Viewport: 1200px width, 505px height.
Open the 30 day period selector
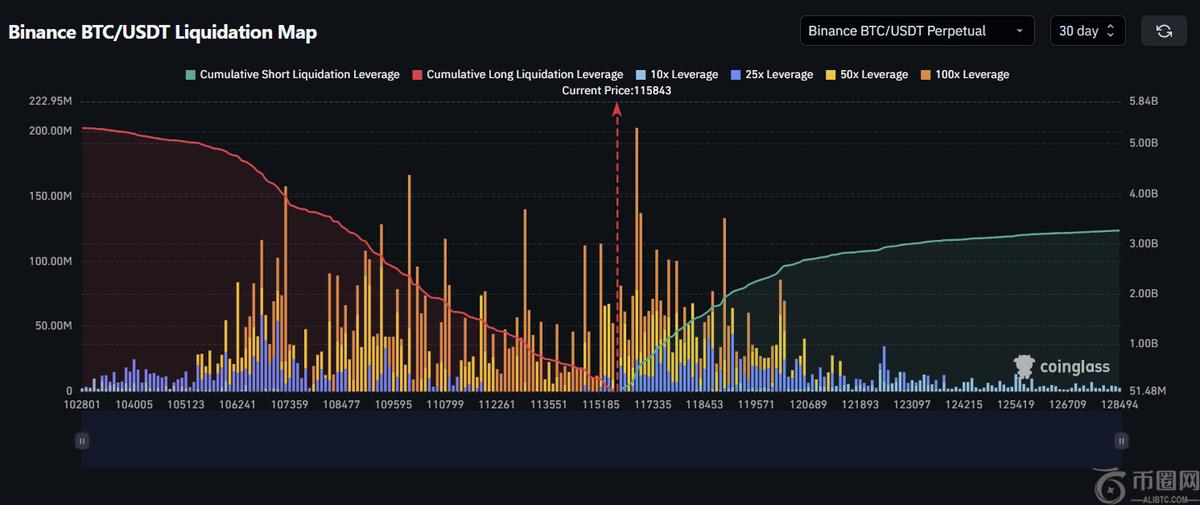1078,31
